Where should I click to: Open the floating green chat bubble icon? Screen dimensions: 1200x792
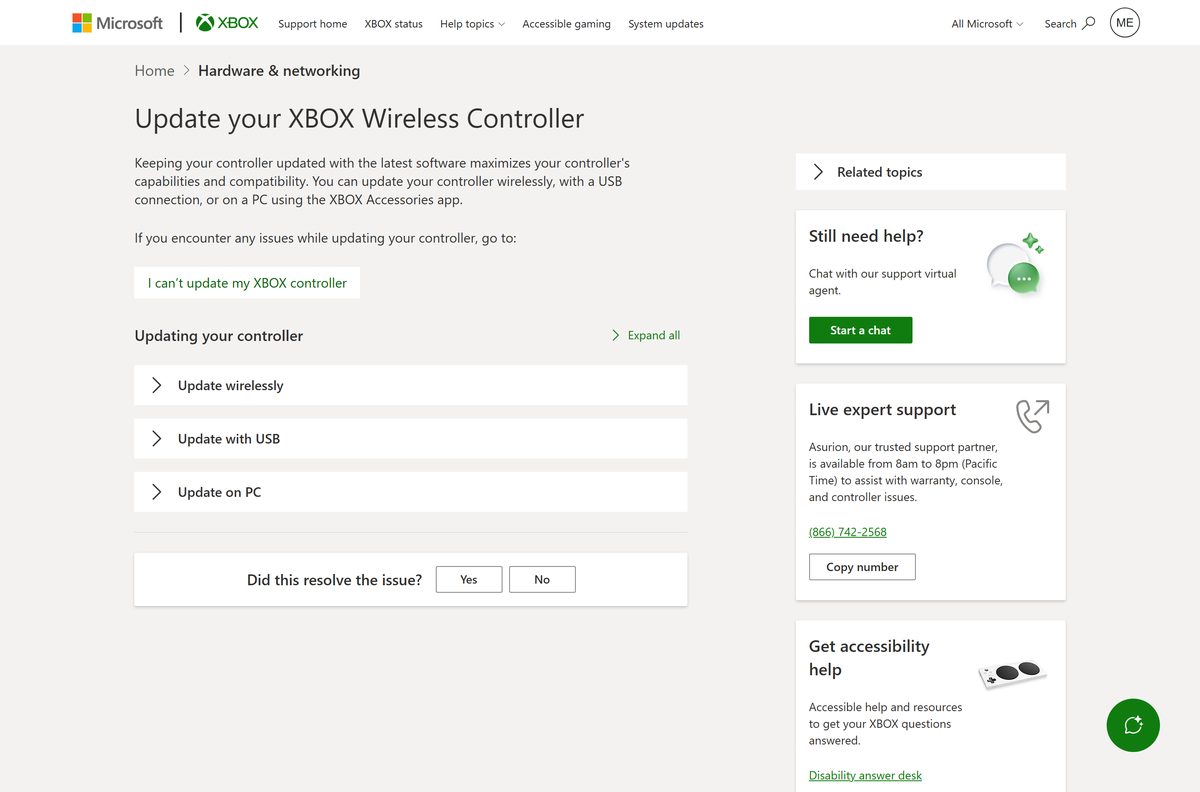[x=1133, y=725]
